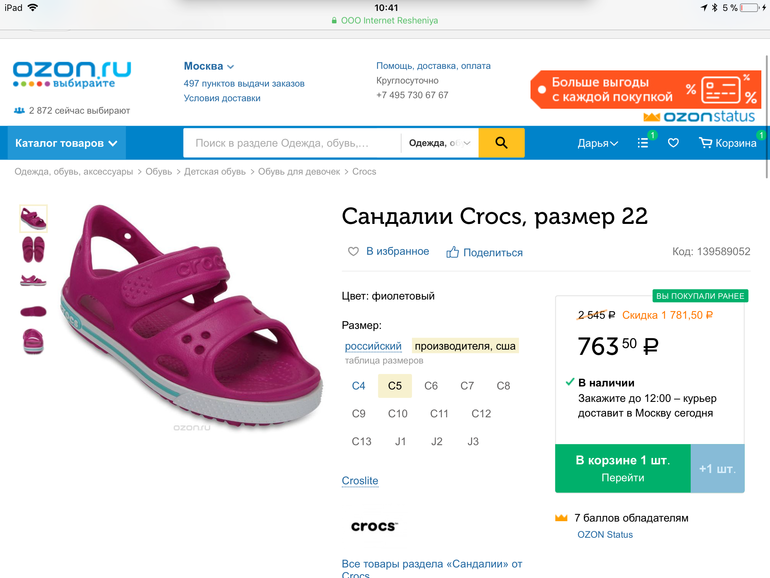This screenshot has height=578, width=770.
Task: Open the Корзина cart icon
Action: pyautogui.click(x=706, y=143)
